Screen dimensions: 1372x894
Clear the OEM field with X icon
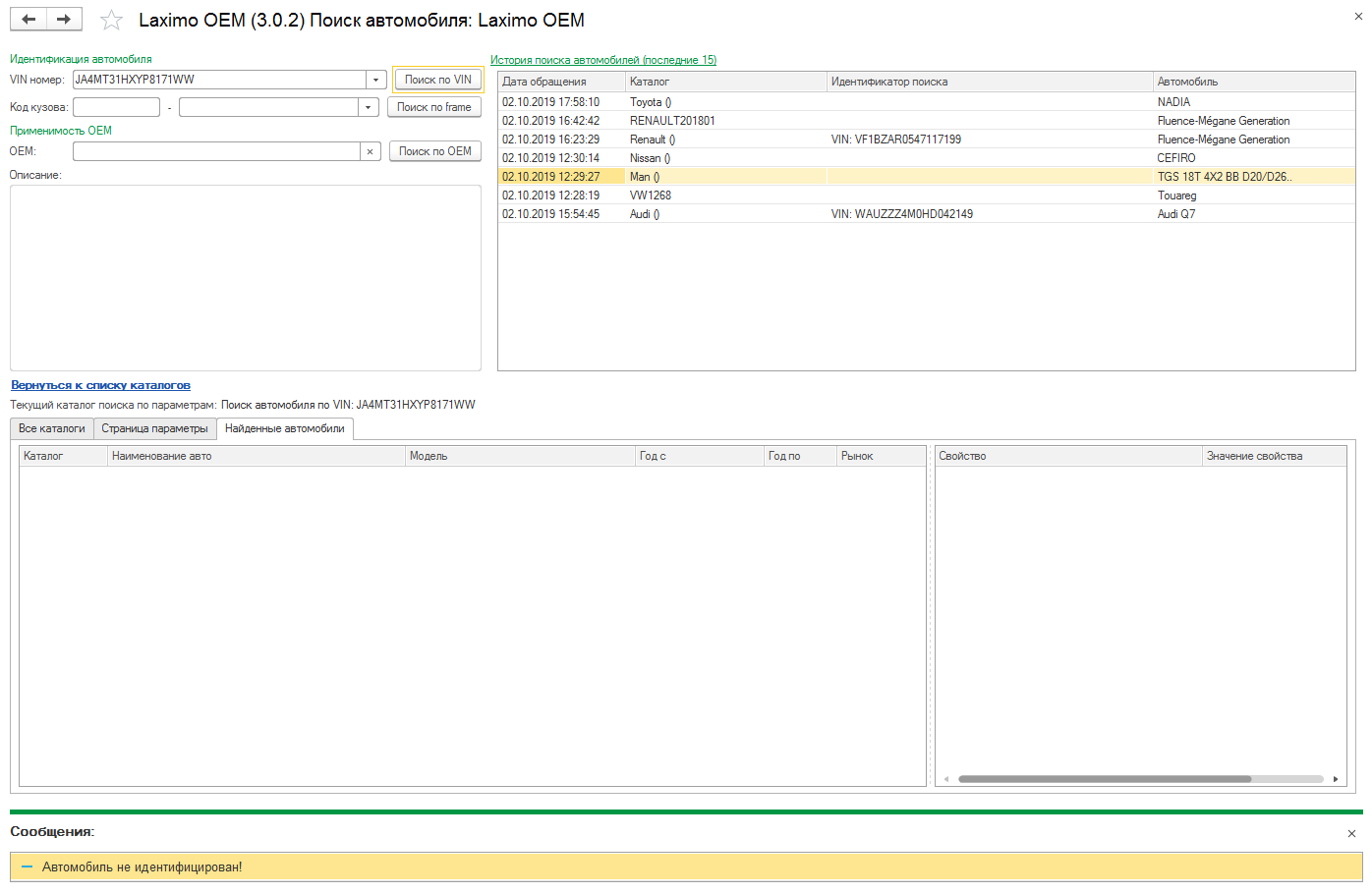[370, 151]
